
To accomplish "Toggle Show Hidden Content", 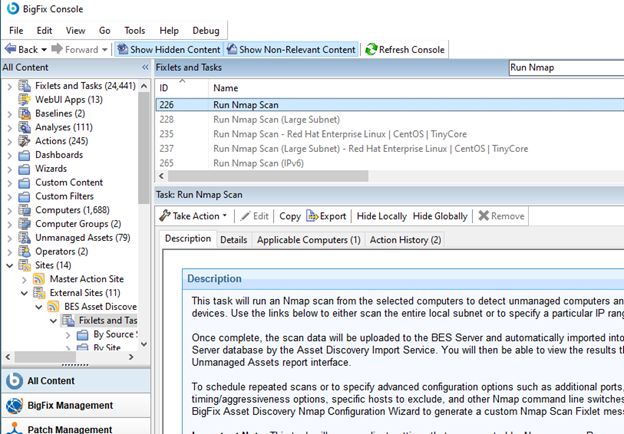I will [168, 49].
